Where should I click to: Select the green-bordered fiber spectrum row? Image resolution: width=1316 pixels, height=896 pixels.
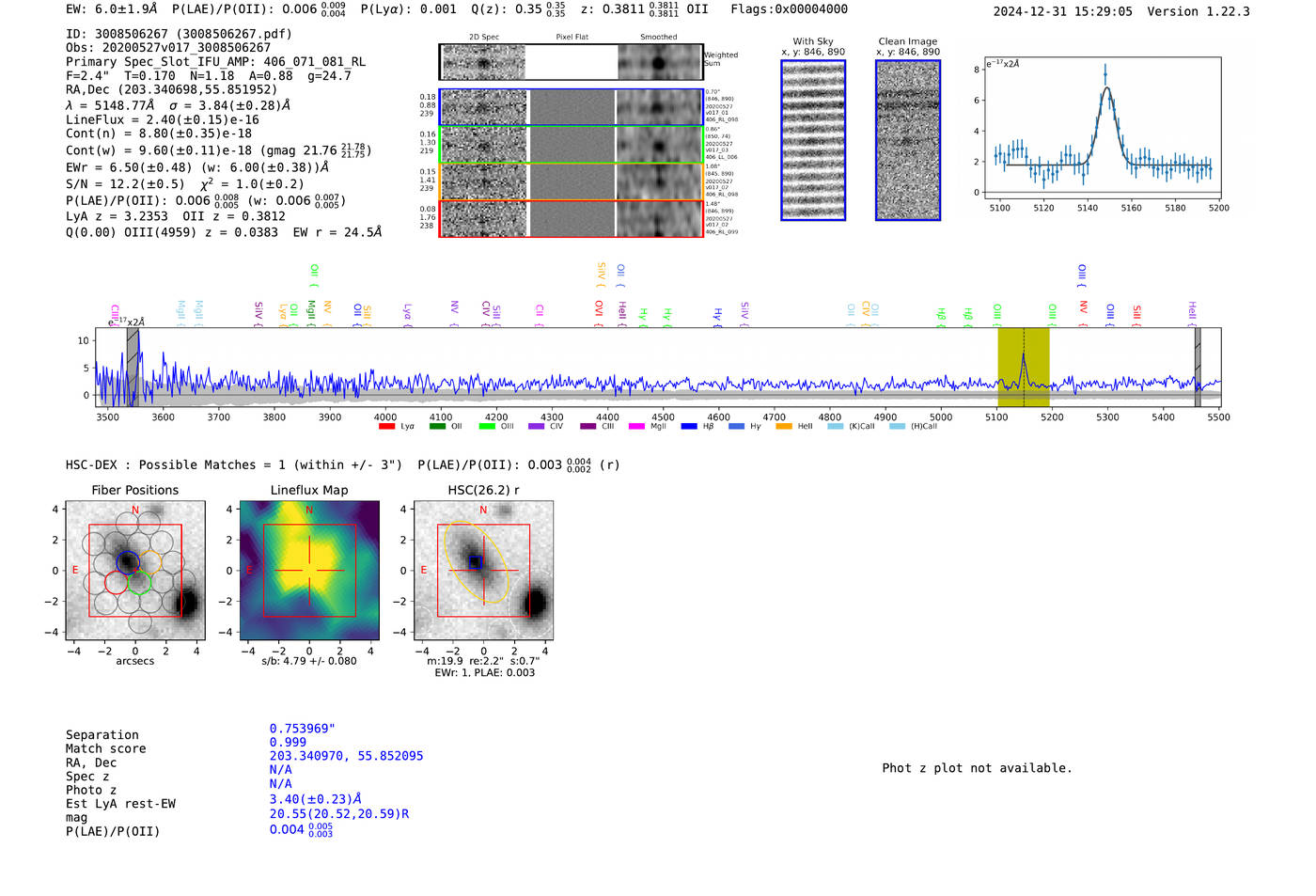point(572,145)
